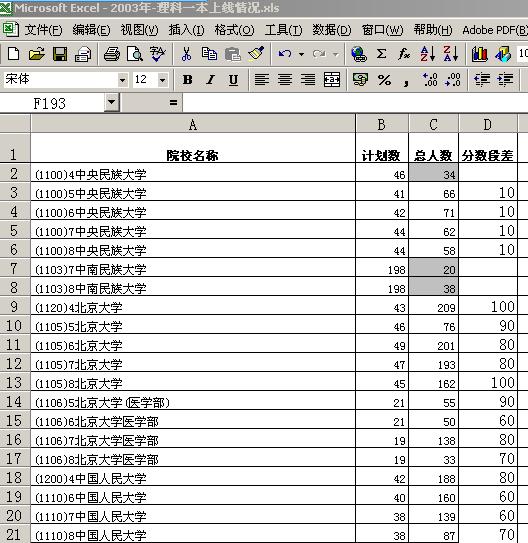Click the Copy icon
Viewport: 528px width, 543px height.
pyautogui.click(x=209, y=54)
